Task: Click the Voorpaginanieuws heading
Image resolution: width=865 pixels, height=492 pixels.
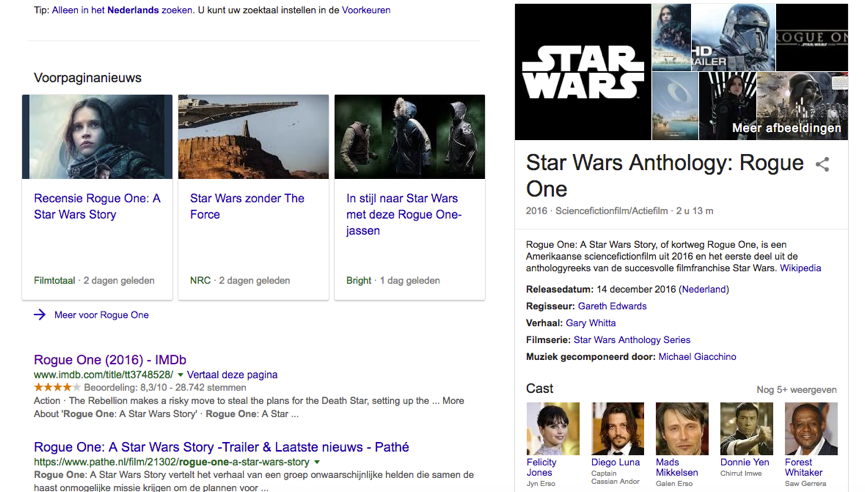Action: tap(88, 78)
